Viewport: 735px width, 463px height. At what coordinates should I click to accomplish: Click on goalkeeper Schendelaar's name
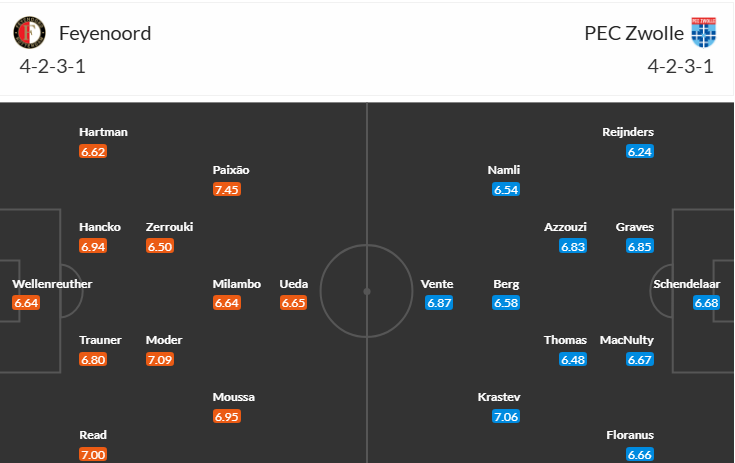point(686,284)
